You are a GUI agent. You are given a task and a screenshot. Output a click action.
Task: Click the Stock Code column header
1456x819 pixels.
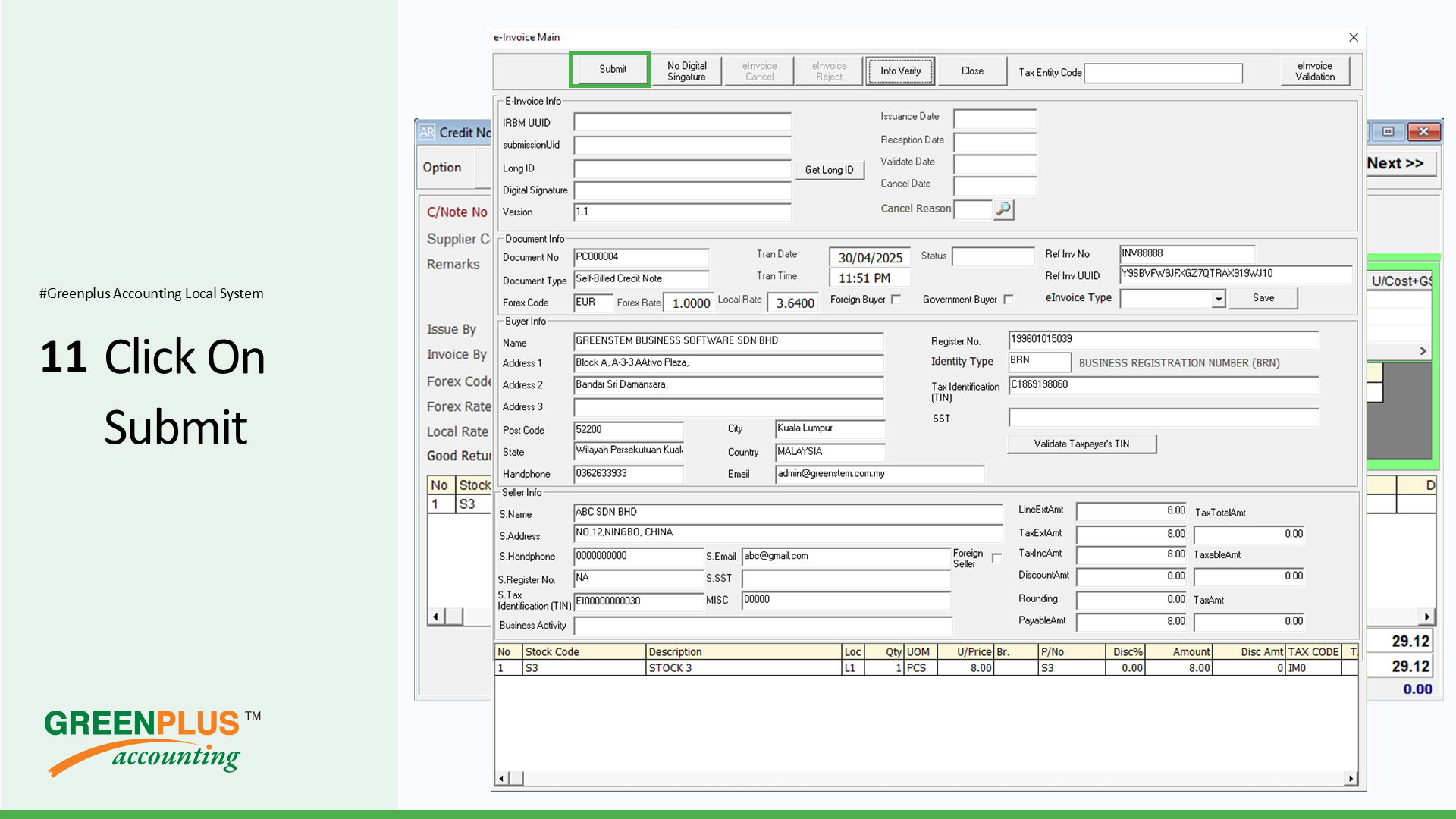point(584,652)
